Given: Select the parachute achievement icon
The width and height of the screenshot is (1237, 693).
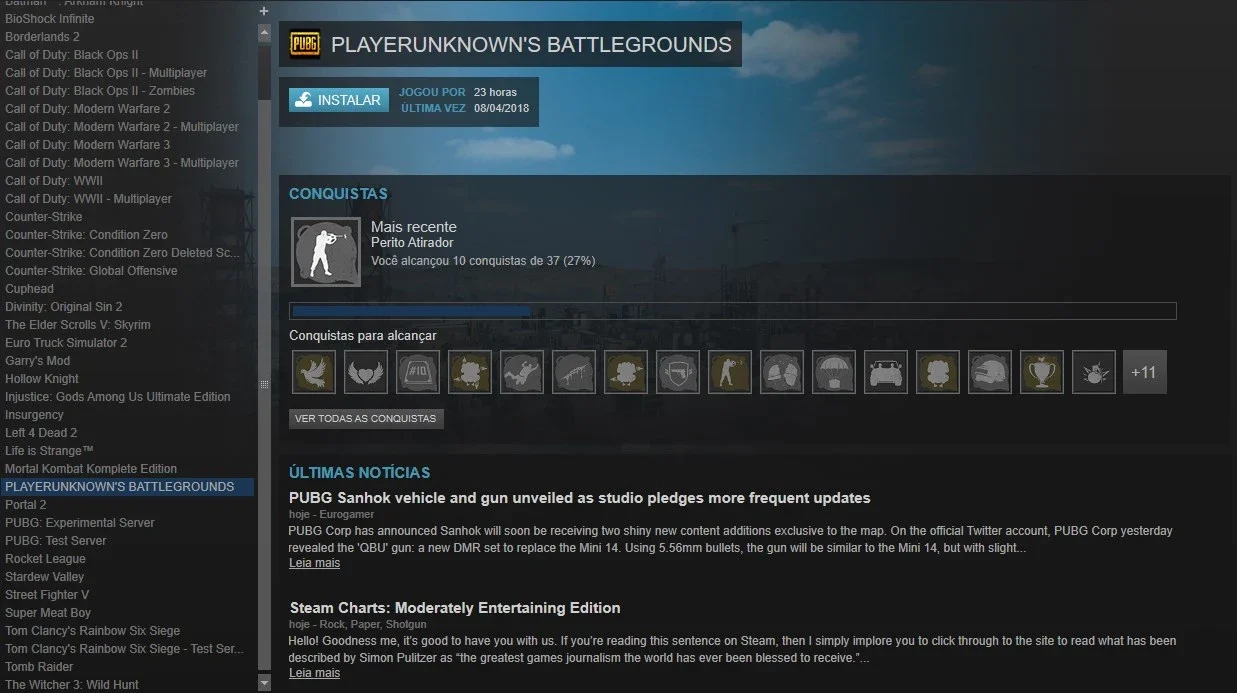Looking at the screenshot, I should 834,372.
